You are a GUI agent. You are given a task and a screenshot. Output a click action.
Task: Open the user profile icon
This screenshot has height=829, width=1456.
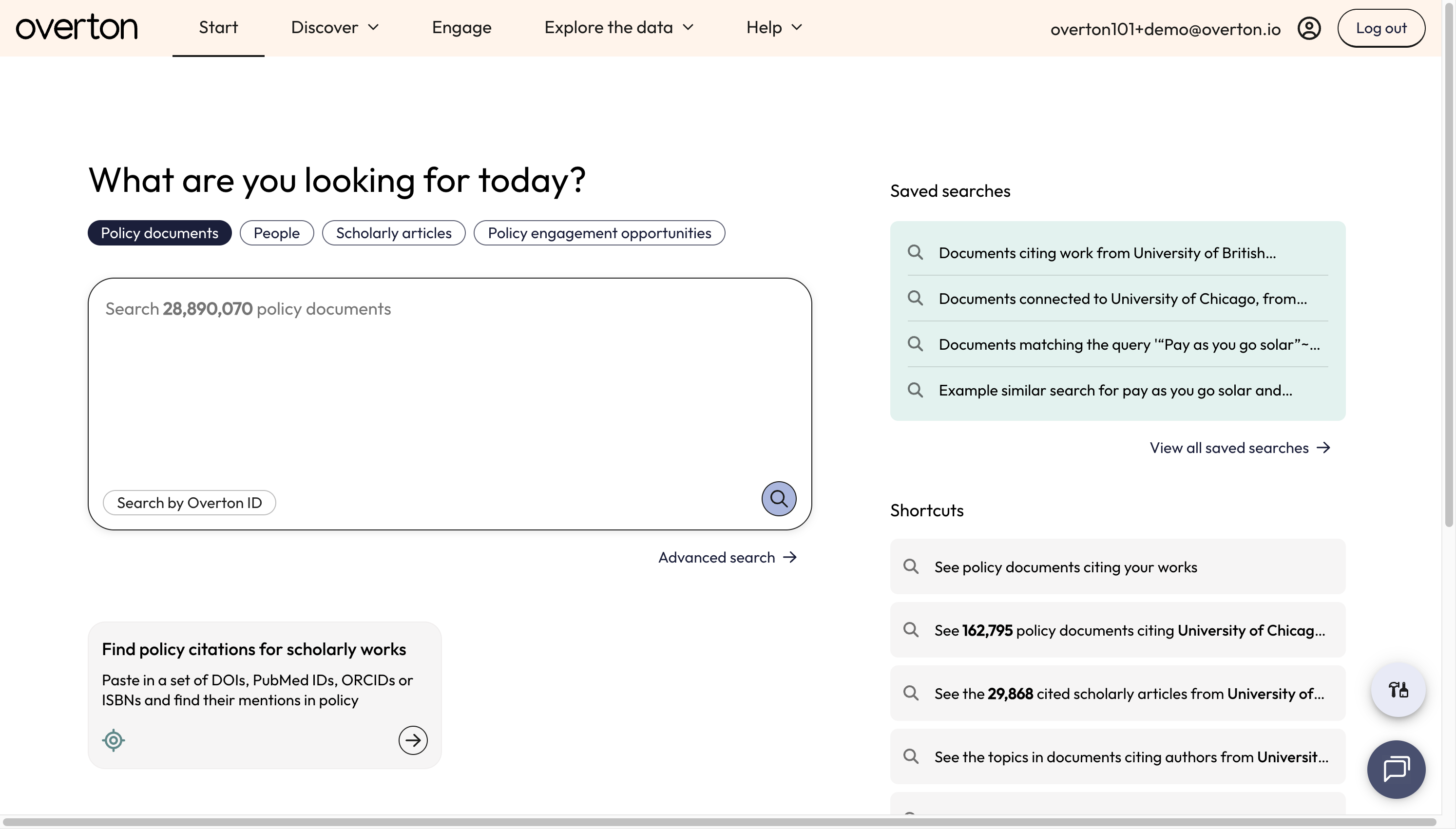click(1308, 28)
